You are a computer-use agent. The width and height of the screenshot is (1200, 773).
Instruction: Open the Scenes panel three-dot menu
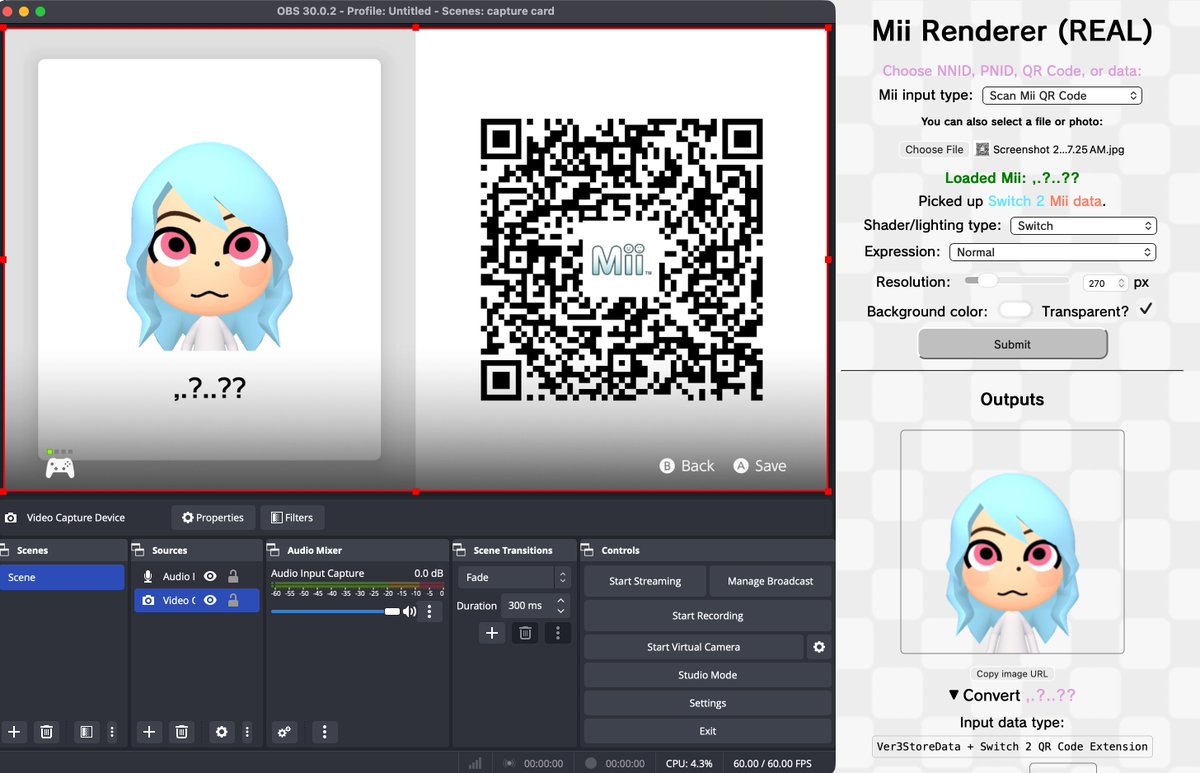tap(112, 732)
